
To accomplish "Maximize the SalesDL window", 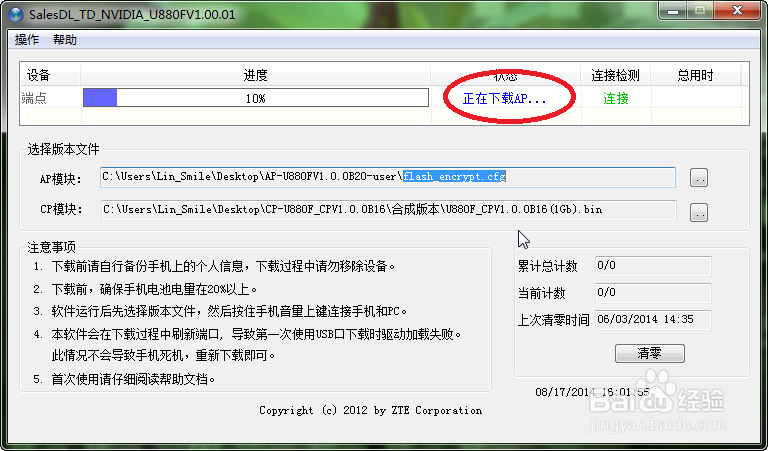I will coord(700,10).
